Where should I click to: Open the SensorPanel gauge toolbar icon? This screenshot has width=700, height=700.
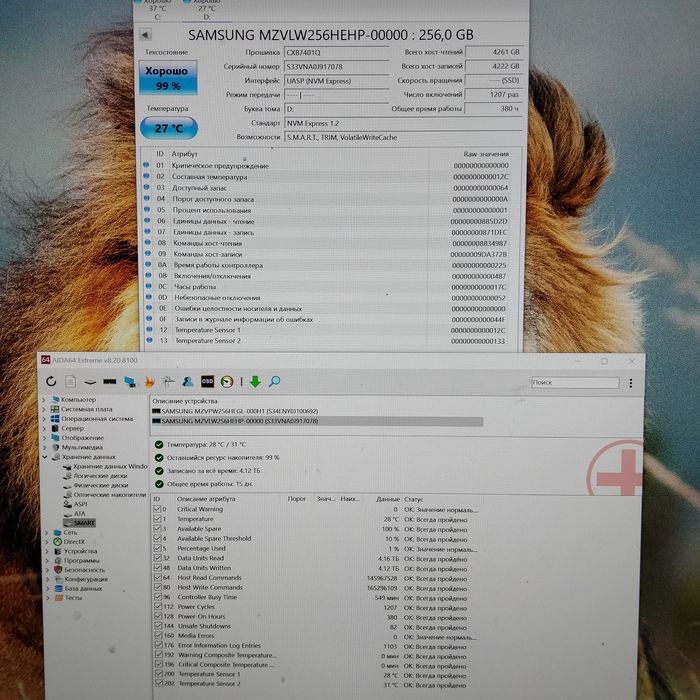coord(227,382)
